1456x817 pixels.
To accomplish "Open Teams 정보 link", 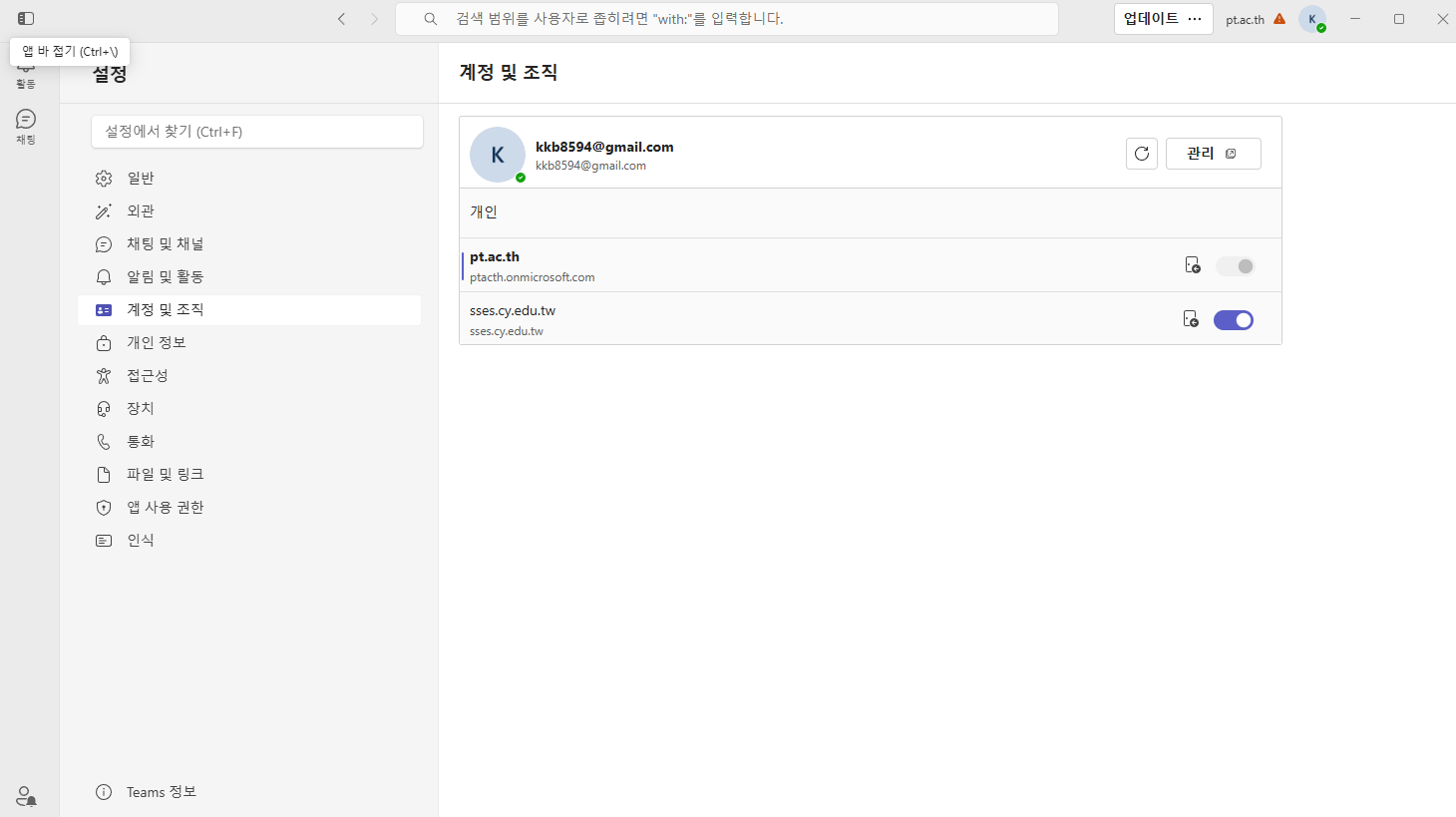I will click(162, 792).
